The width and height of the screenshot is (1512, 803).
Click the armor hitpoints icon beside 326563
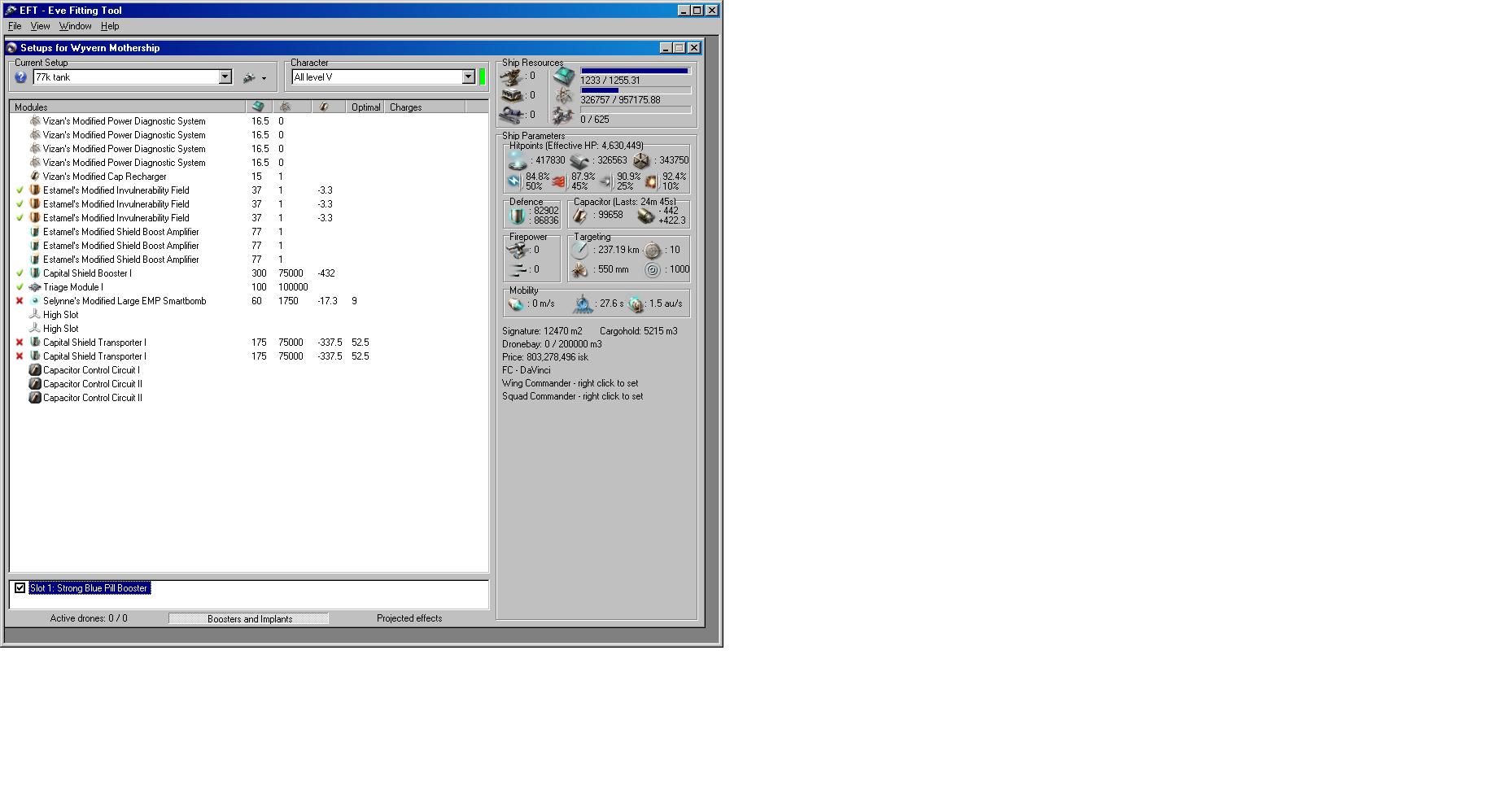[x=579, y=161]
